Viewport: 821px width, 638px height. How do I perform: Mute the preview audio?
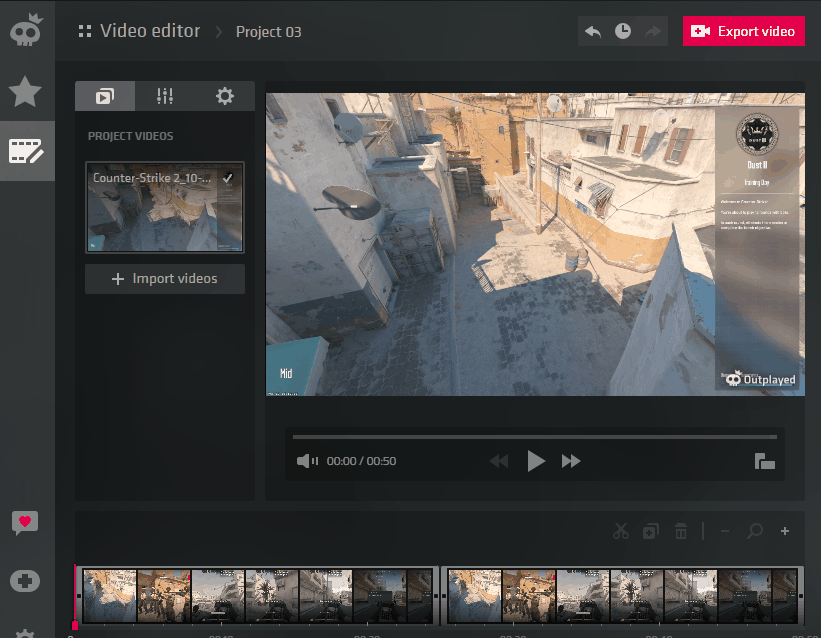(x=307, y=461)
